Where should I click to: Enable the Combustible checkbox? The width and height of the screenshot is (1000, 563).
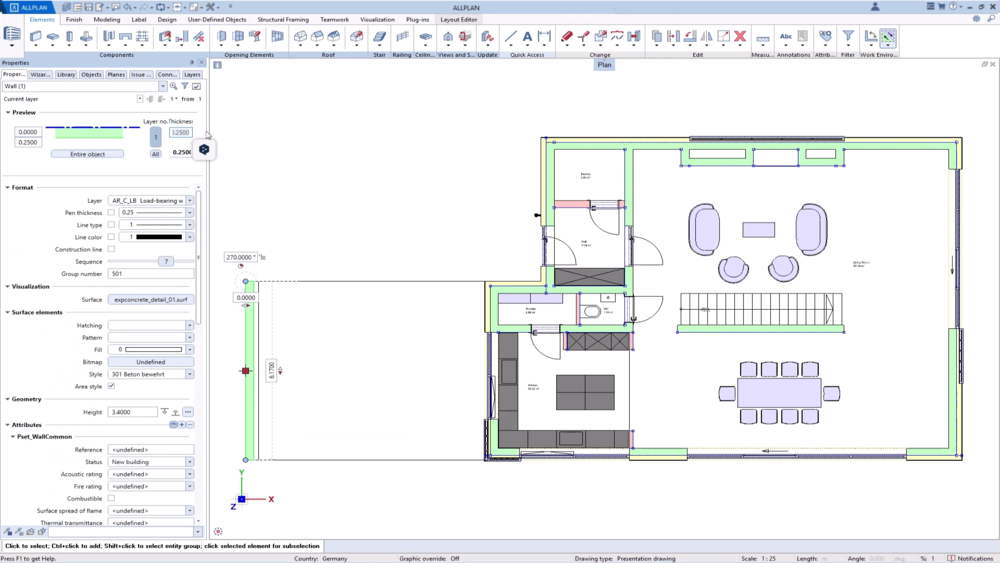click(111, 498)
